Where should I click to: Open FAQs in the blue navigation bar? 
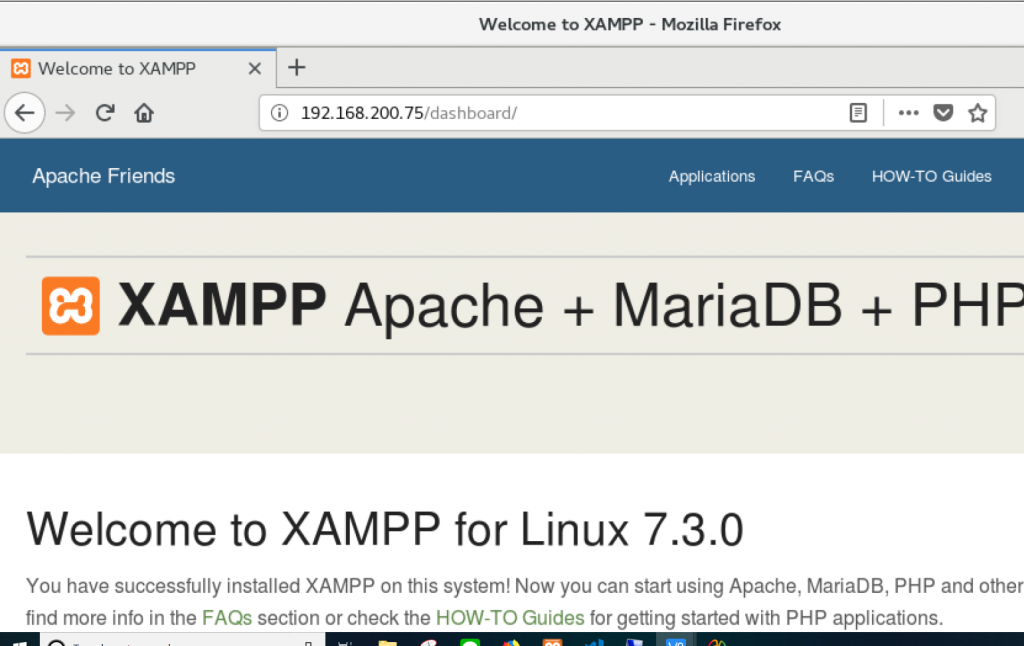tap(814, 176)
